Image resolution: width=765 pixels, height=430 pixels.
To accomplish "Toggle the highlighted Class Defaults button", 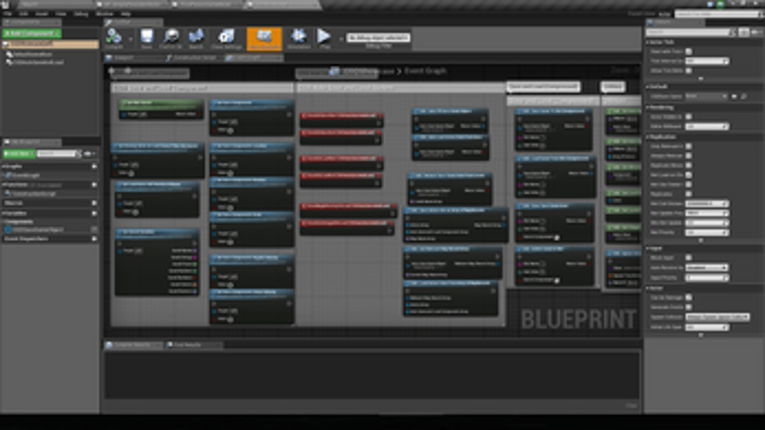I will [x=264, y=39].
